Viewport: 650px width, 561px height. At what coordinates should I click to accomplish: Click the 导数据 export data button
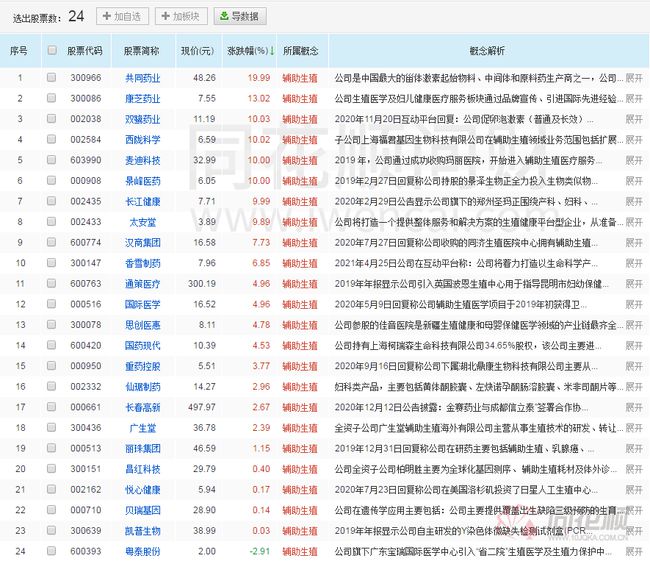click(x=240, y=16)
